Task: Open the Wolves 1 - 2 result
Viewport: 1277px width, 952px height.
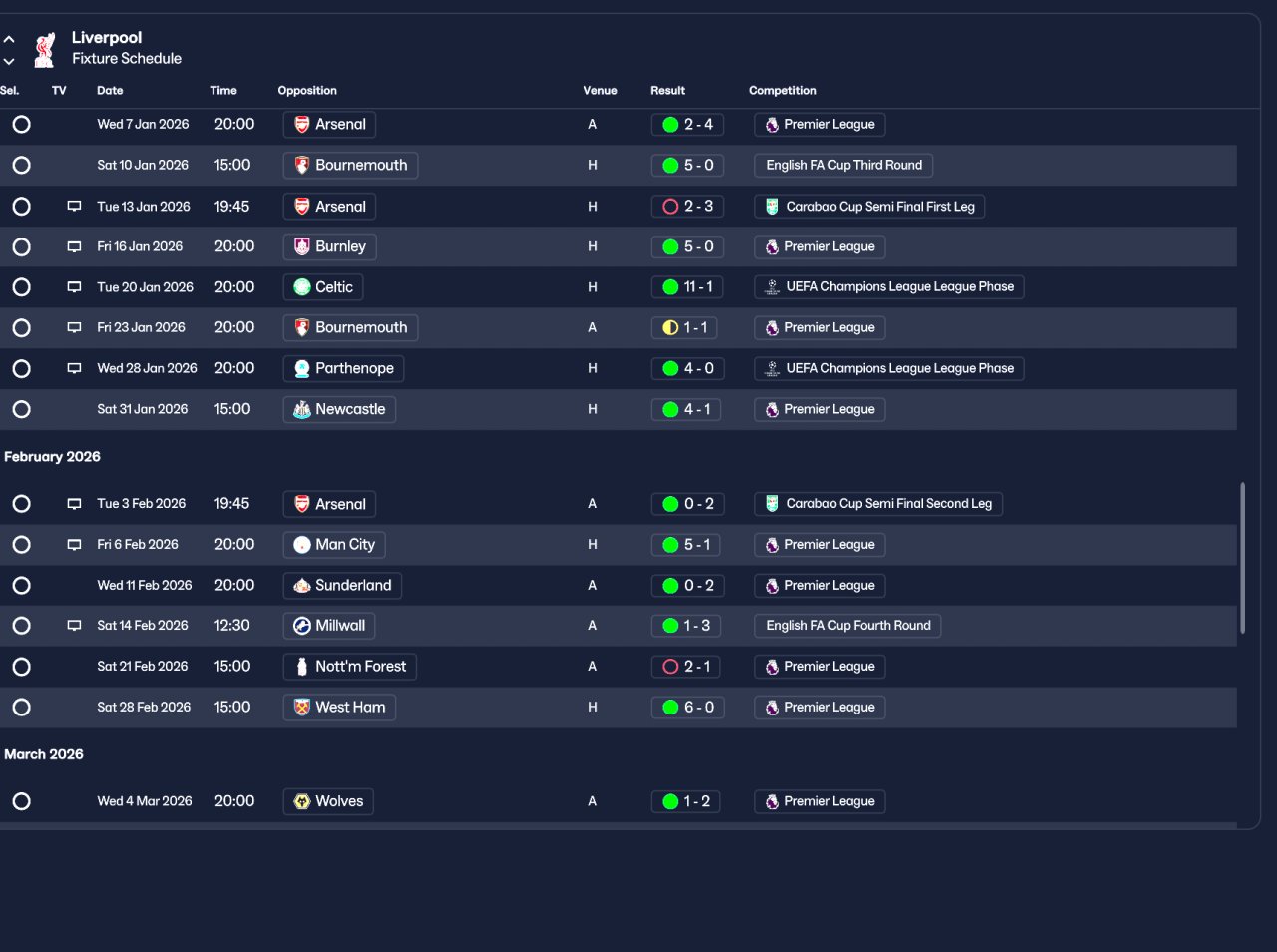Action: click(x=687, y=801)
